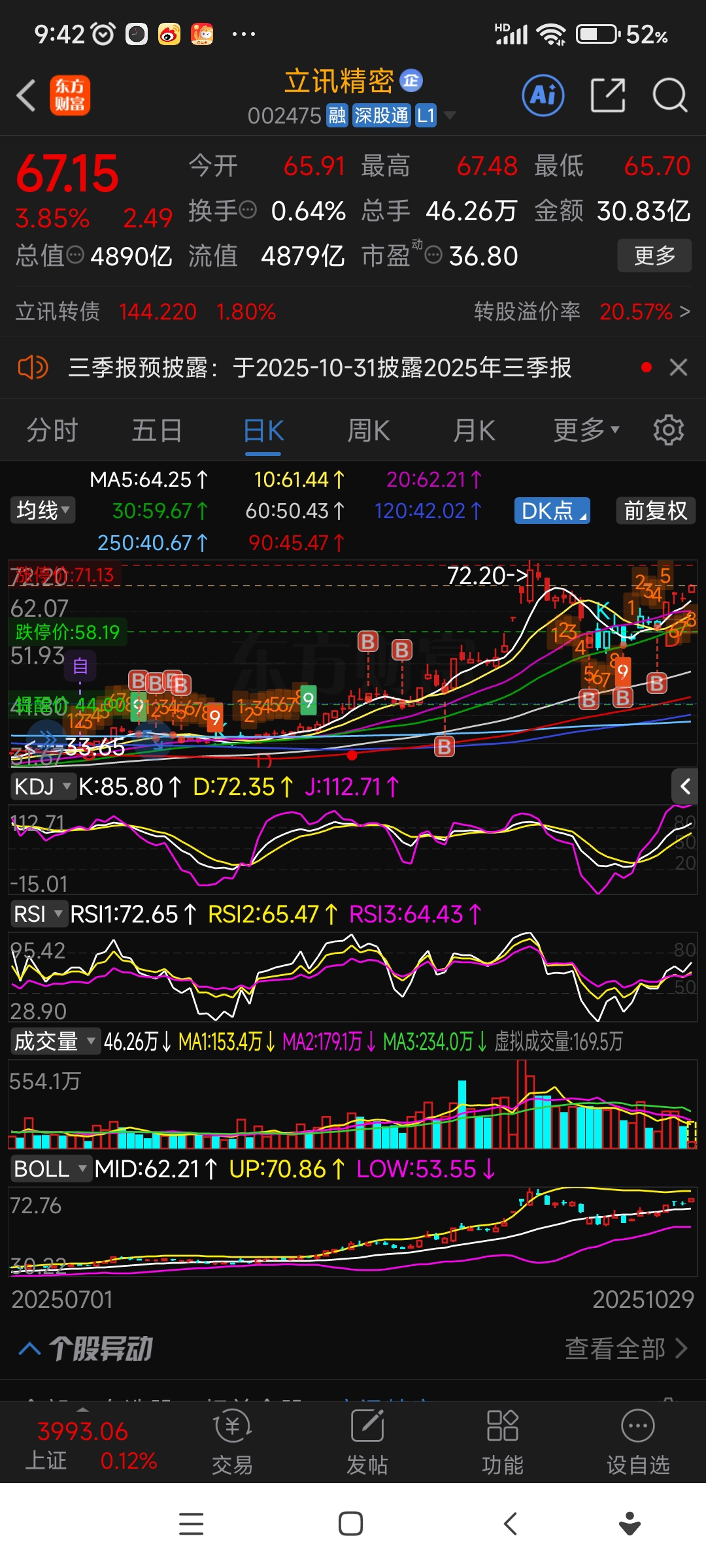Tap the Android back navigation button
706x1568 pixels.
(x=511, y=1524)
